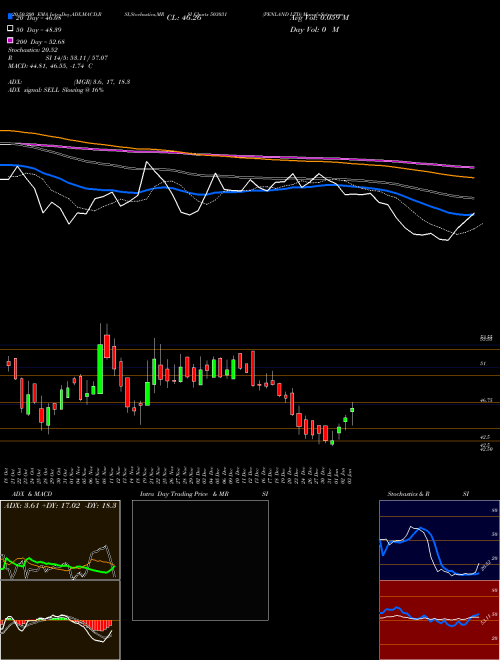
Task: Click the 'ADX: (MGR) 3.6, 17, 18.3' line
Action: (x=69, y=82)
